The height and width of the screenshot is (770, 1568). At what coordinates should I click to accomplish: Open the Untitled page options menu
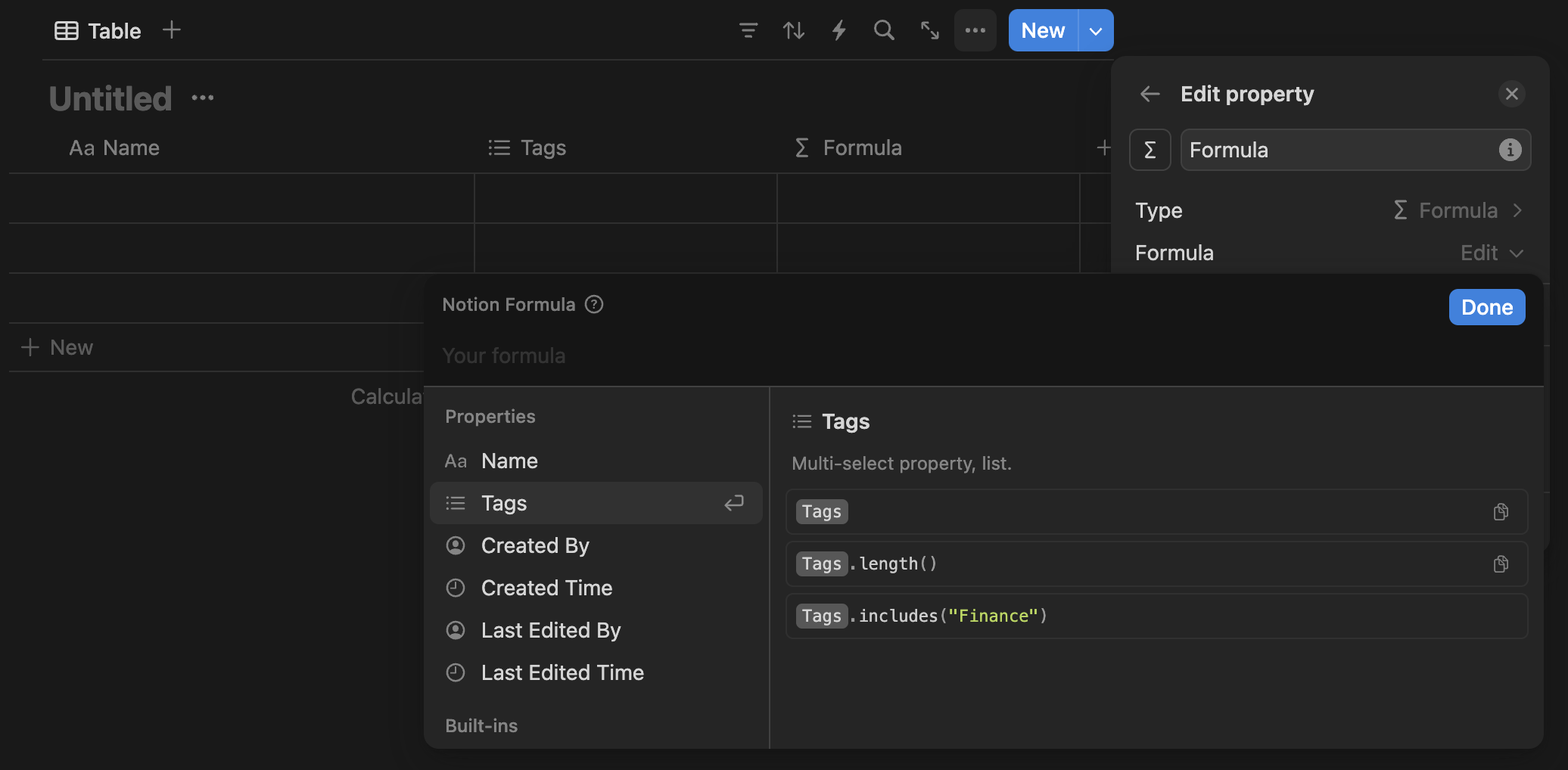[x=202, y=97]
